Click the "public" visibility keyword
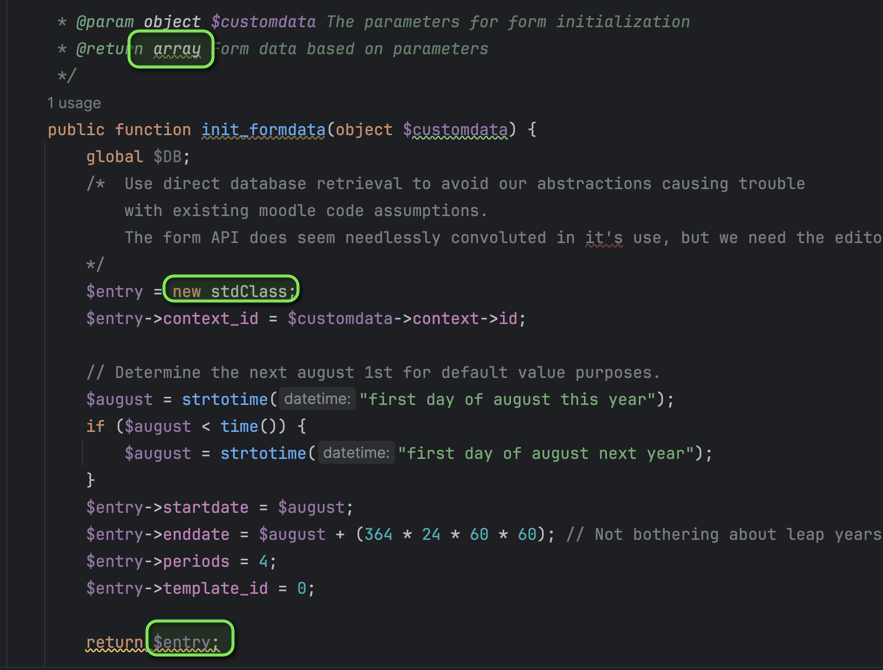 (x=76, y=130)
